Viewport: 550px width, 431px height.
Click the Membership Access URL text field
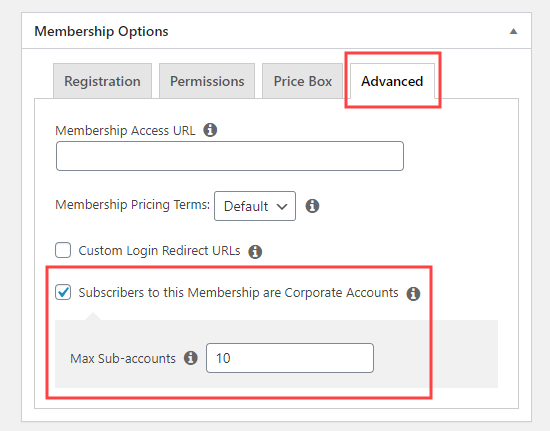pyautogui.click(x=230, y=156)
